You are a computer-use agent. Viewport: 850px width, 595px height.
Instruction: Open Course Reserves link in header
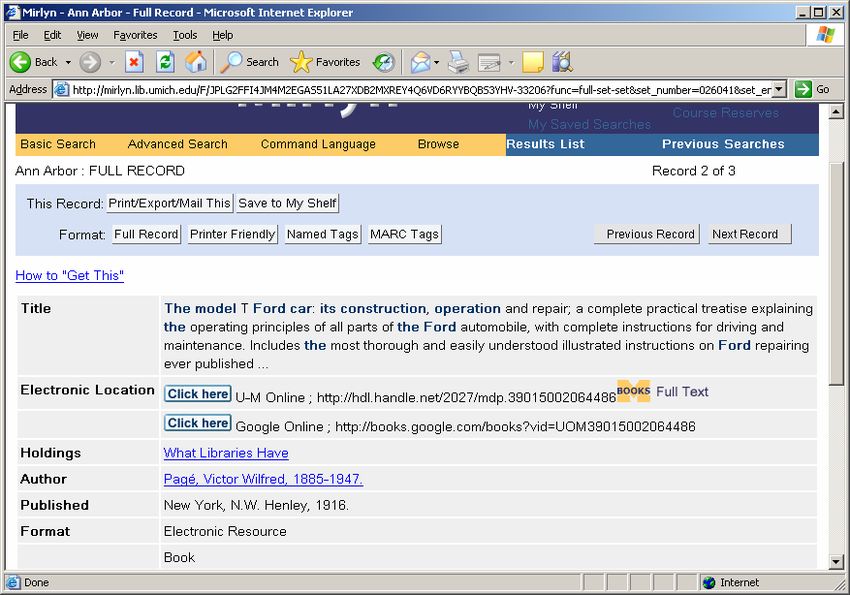725,113
